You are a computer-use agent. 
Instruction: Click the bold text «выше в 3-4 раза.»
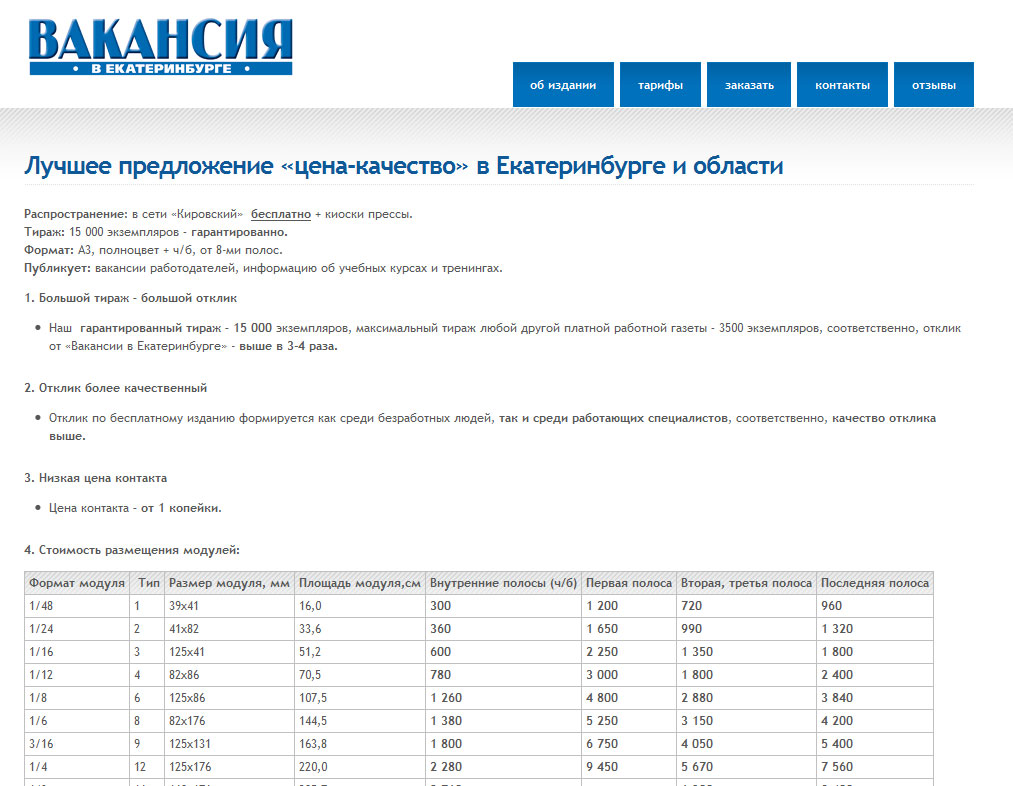[x=288, y=346]
